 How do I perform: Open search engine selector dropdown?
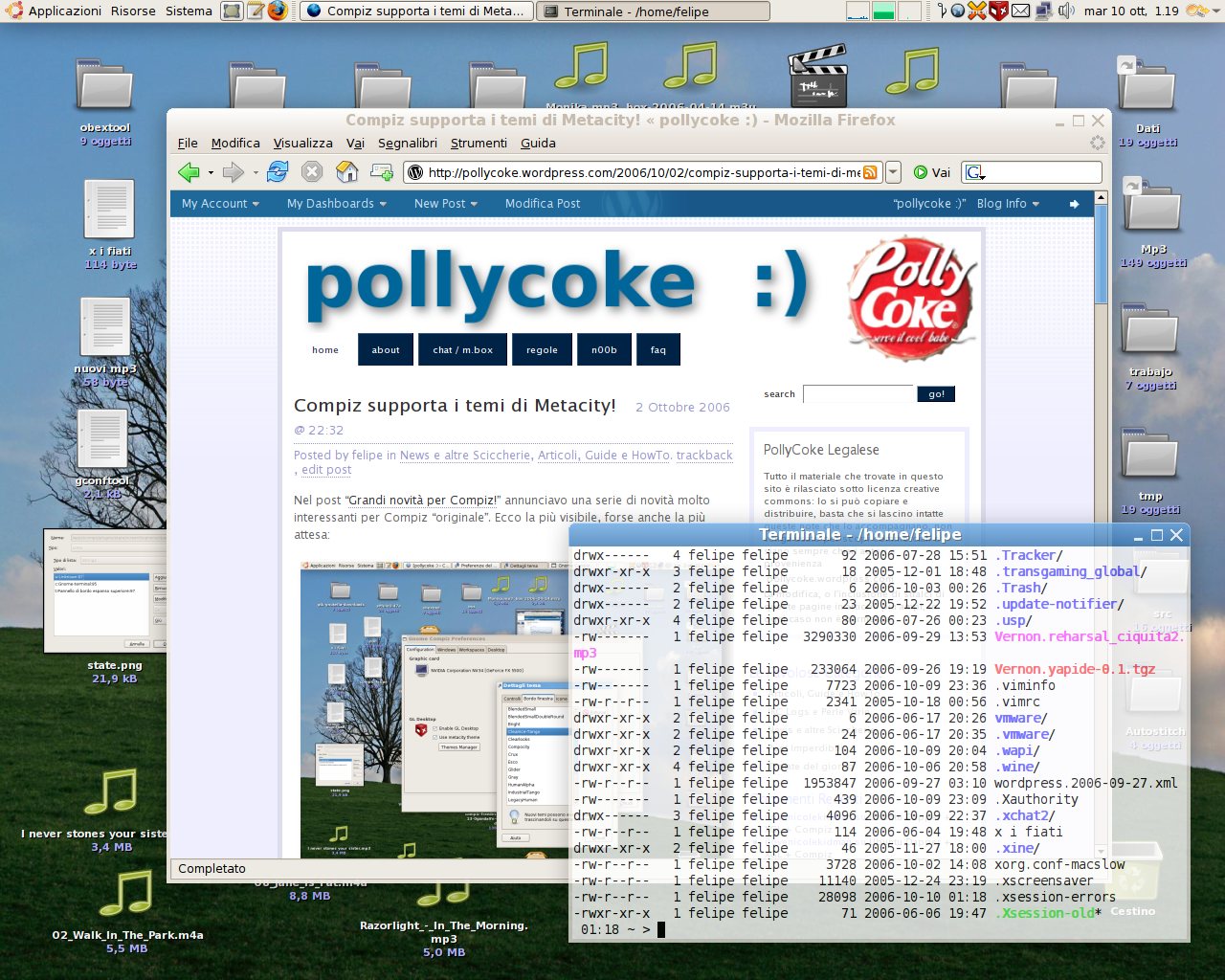[x=975, y=172]
